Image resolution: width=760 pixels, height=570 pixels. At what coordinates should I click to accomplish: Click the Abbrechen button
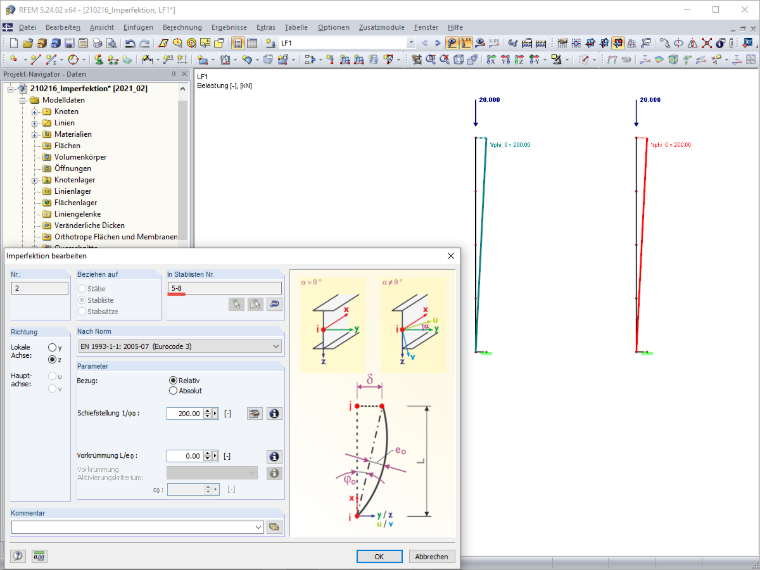431,556
